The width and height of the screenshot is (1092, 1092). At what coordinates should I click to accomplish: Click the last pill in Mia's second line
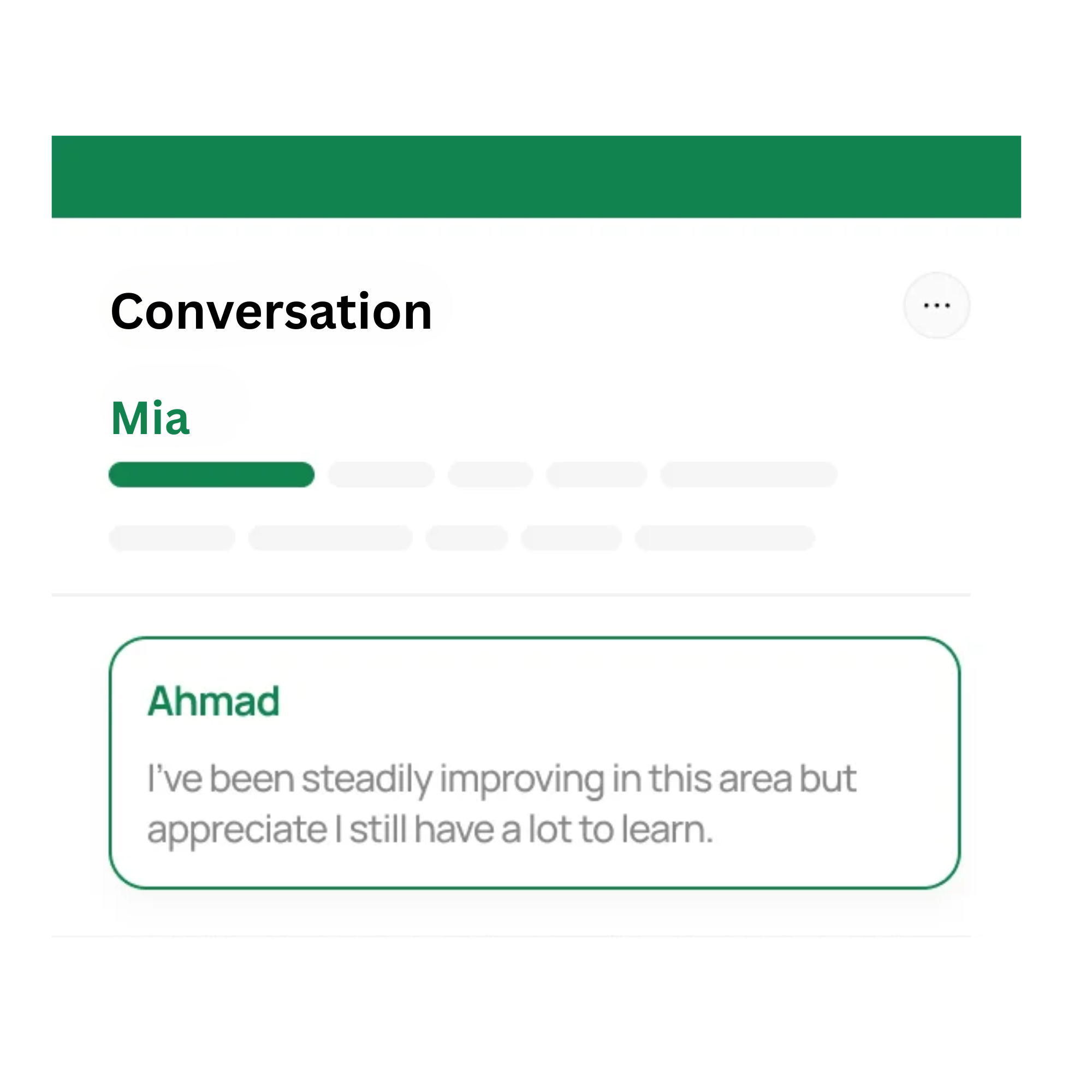[725, 537]
